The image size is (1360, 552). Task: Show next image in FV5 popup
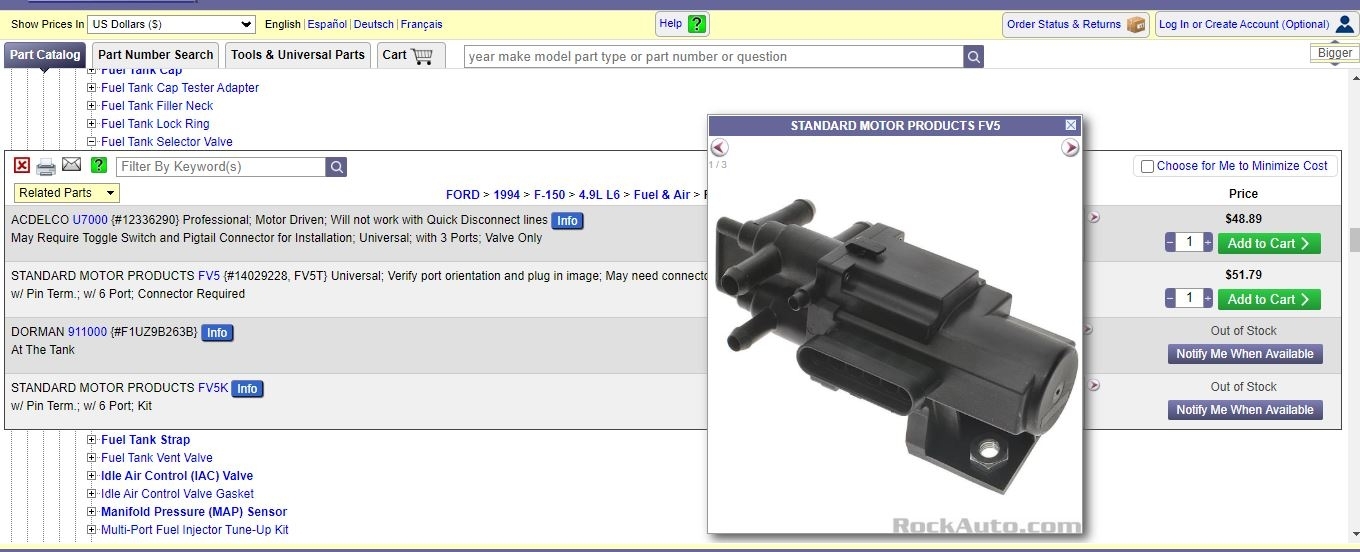(1070, 148)
